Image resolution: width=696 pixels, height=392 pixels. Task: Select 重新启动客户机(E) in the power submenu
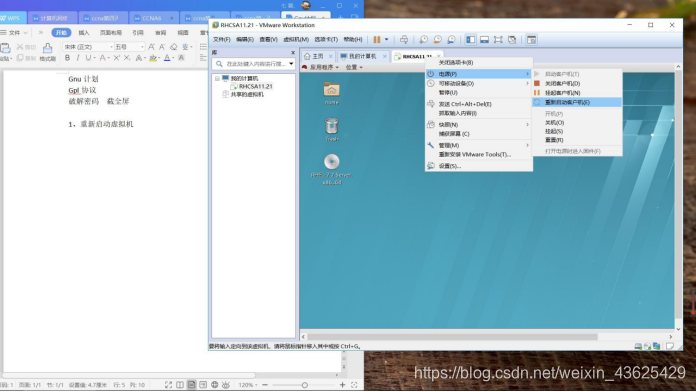point(577,103)
